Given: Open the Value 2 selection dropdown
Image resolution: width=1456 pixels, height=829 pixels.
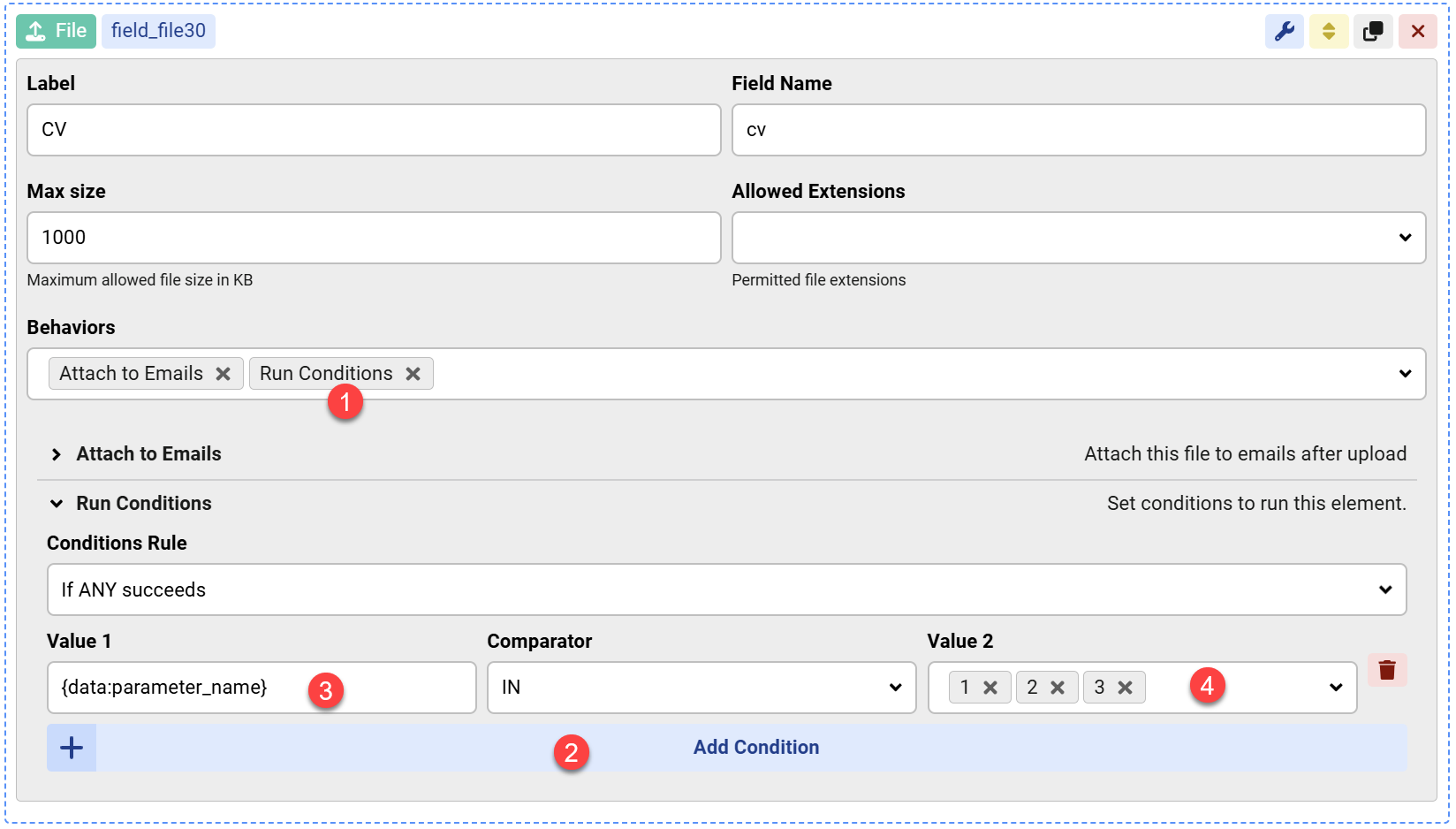Looking at the screenshot, I should tap(1334, 687).
